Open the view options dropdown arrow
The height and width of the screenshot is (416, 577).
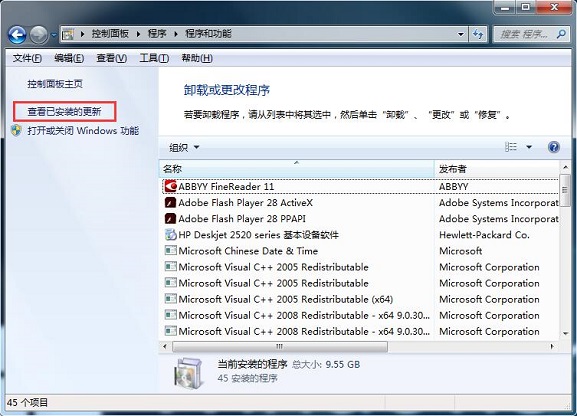coord(529,147)
